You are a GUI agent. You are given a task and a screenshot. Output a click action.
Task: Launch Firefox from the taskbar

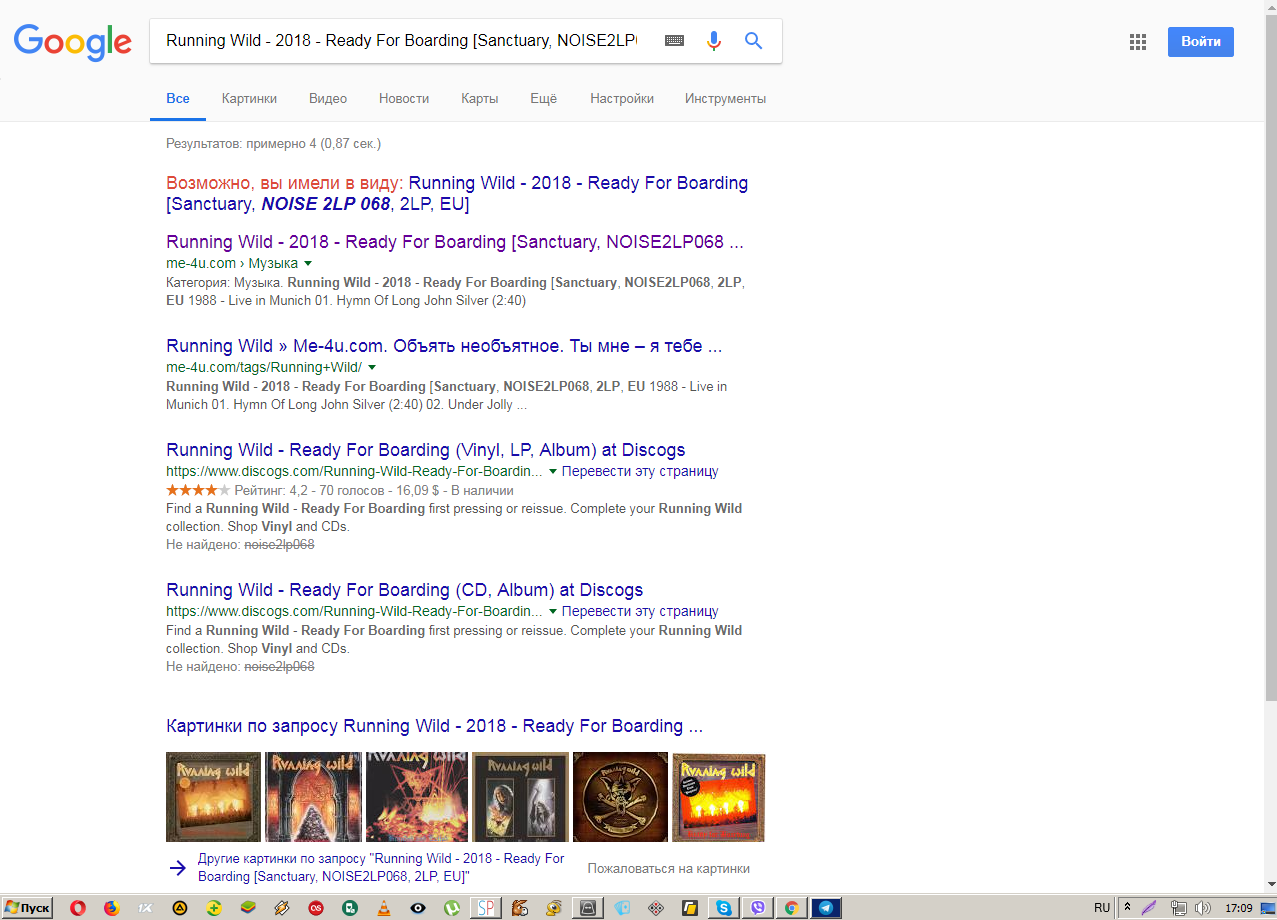coord(111,908)
